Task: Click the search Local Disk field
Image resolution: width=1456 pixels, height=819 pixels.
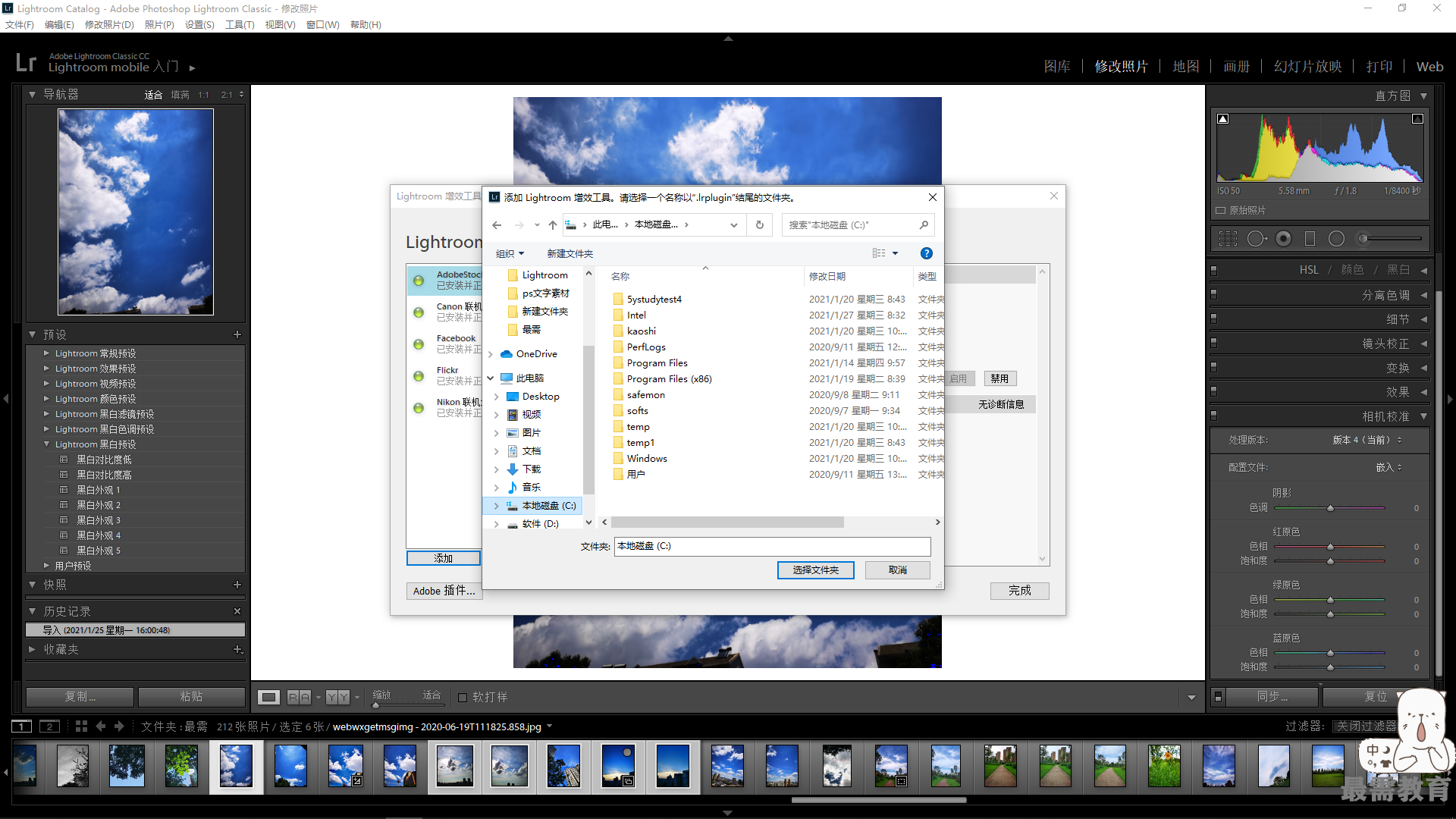Action: coord(858,225)
